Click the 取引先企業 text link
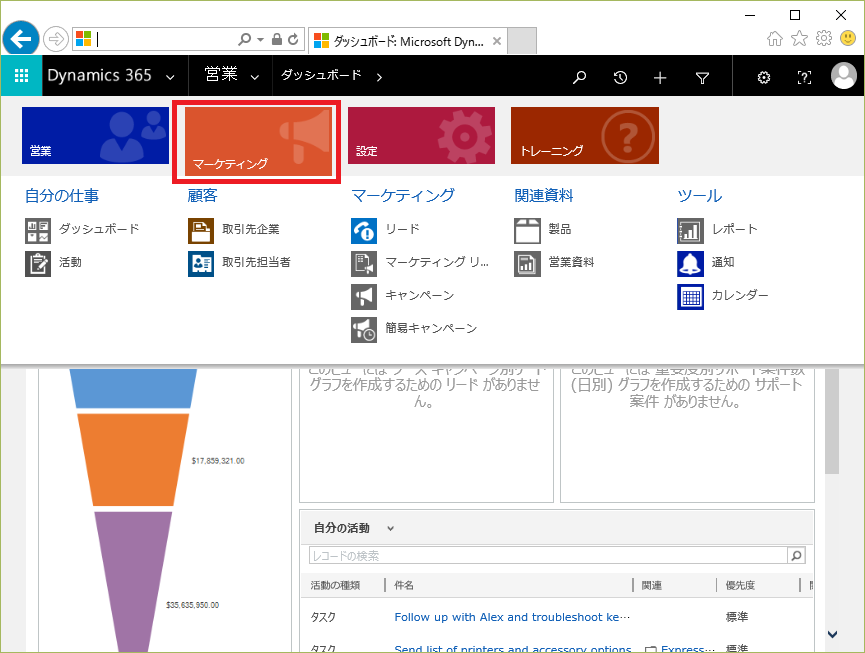The height and width of the screenshot is (653, 865). (250, 229)
